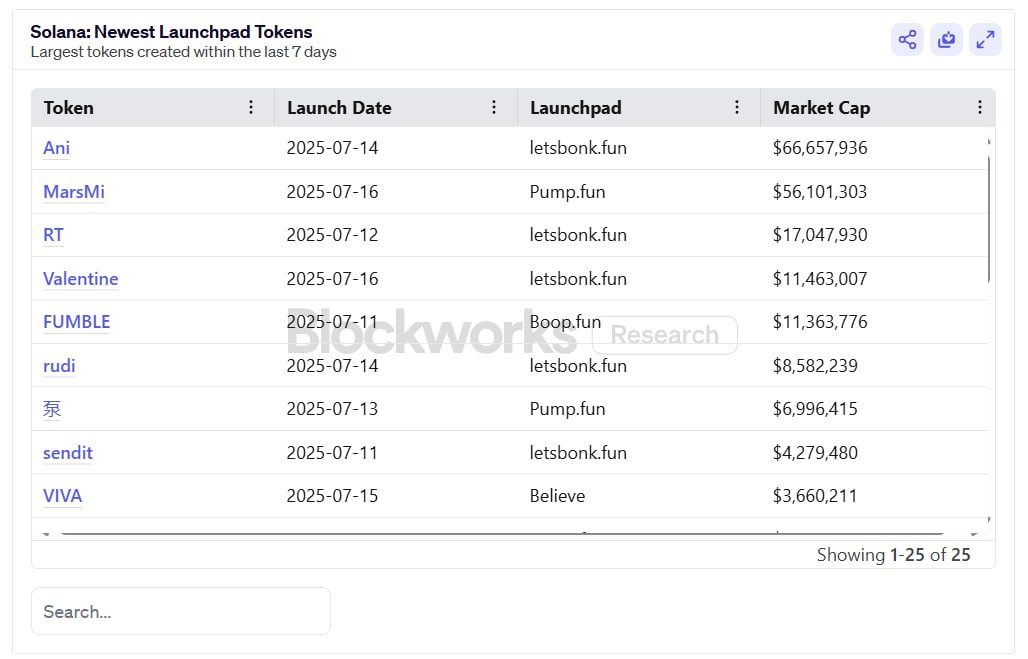Click the Boop.fun launchpad cell
The image size is (1028, 659).
[565, 322]
